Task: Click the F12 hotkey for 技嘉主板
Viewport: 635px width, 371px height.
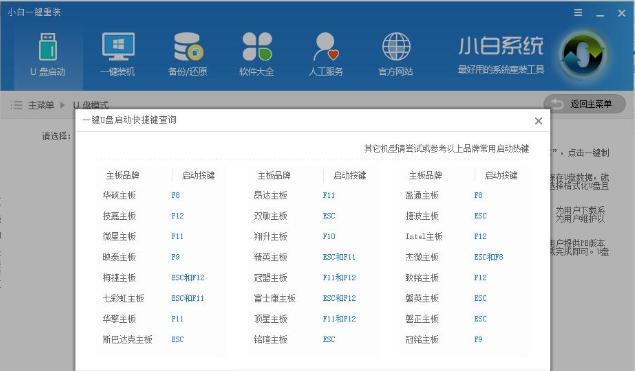Action: coord(177,216)
